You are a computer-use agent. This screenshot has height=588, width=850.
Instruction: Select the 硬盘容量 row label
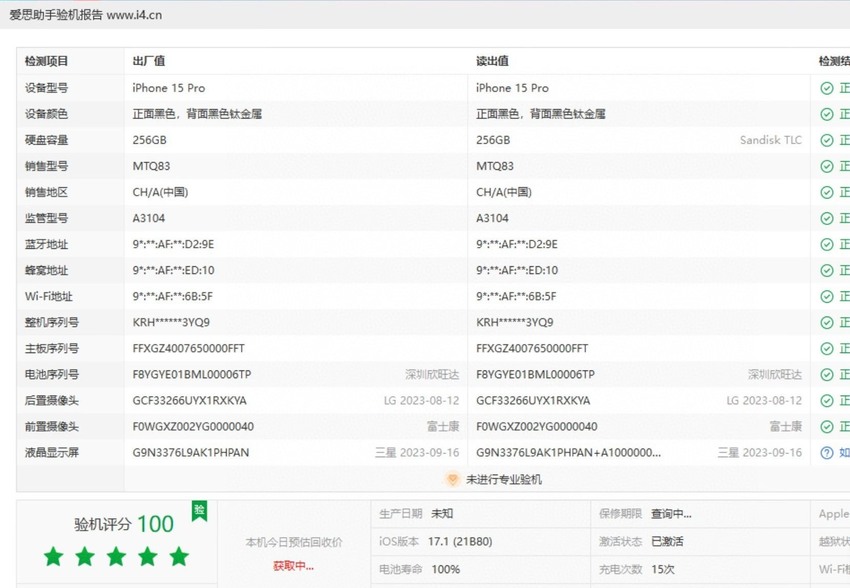46,140
